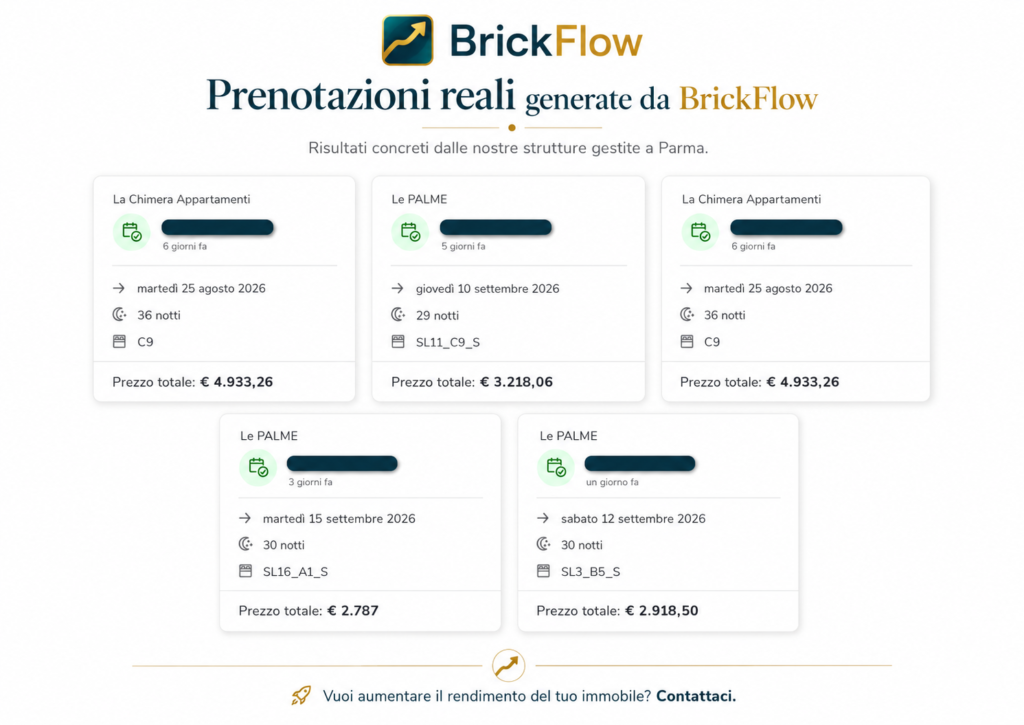The image size is (1024, 725).
Task: Click the calendar check icon on the SL16_A1_S card
Action: [258, 468]
